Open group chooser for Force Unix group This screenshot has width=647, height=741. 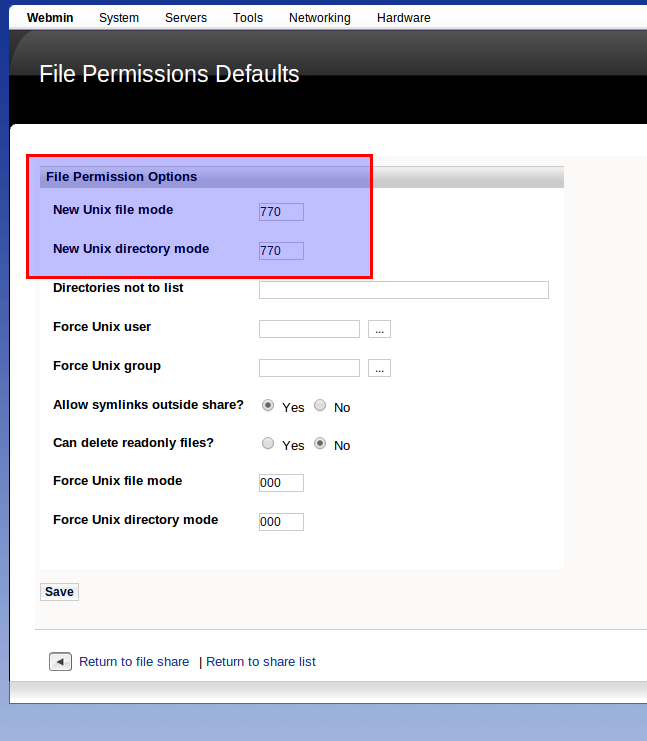point(379,368)
